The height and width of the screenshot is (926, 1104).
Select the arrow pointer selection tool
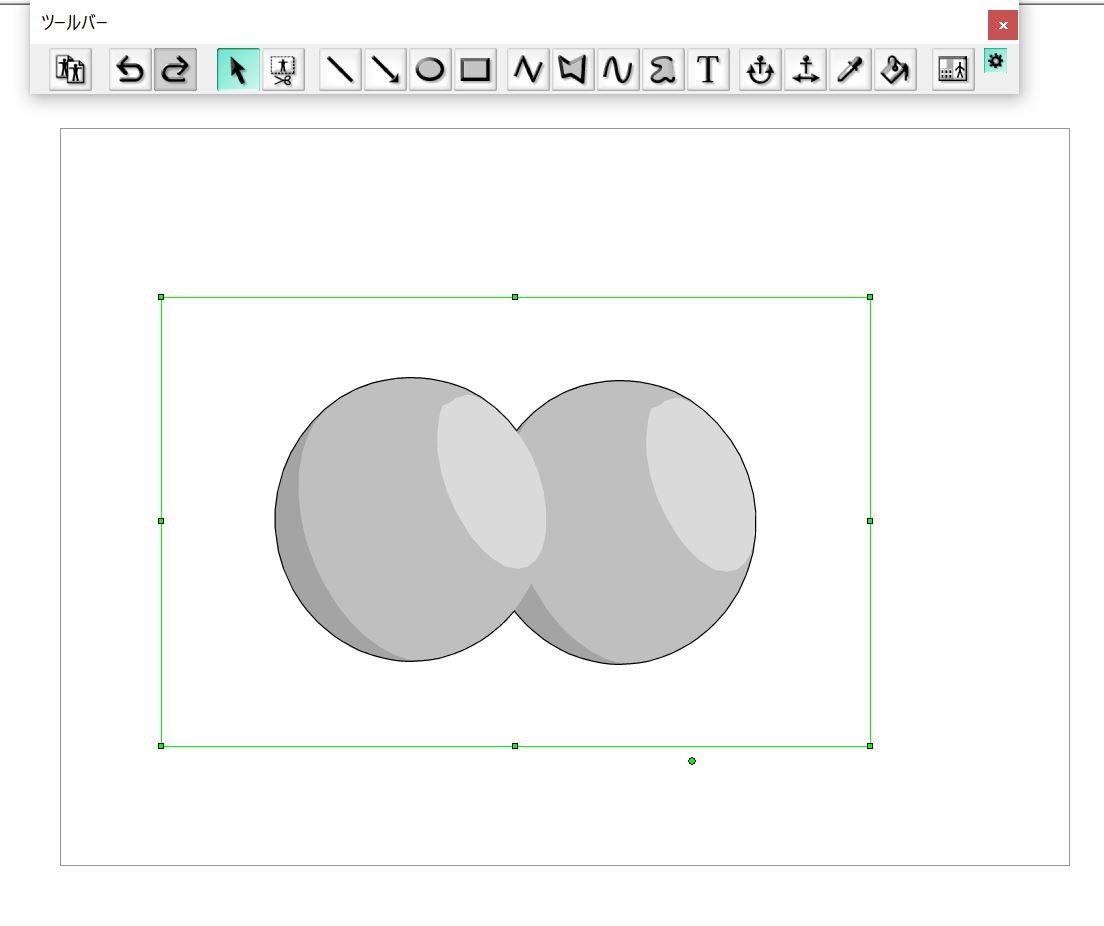pos(238,70)
